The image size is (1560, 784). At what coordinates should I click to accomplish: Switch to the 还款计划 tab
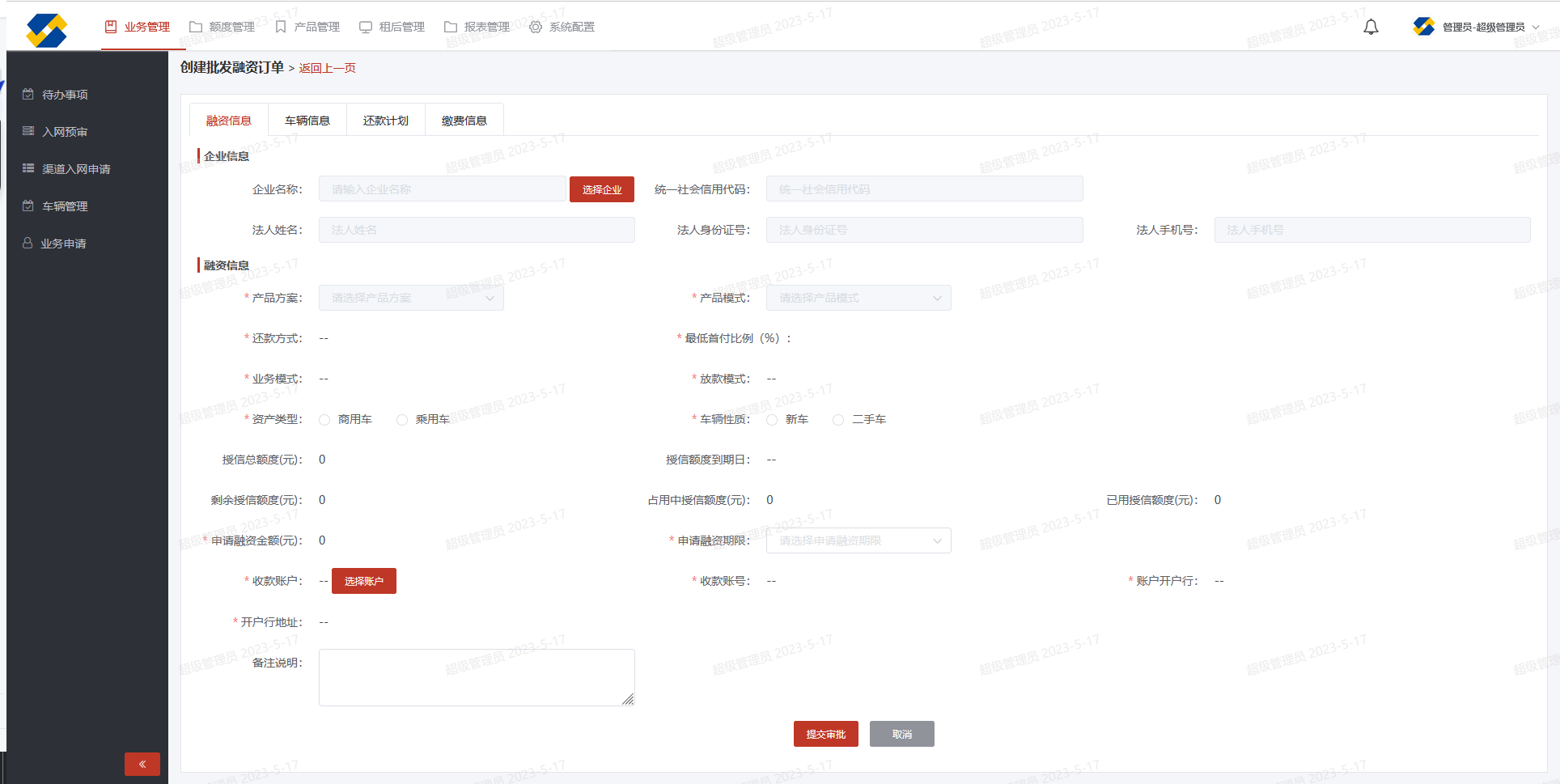386,121
